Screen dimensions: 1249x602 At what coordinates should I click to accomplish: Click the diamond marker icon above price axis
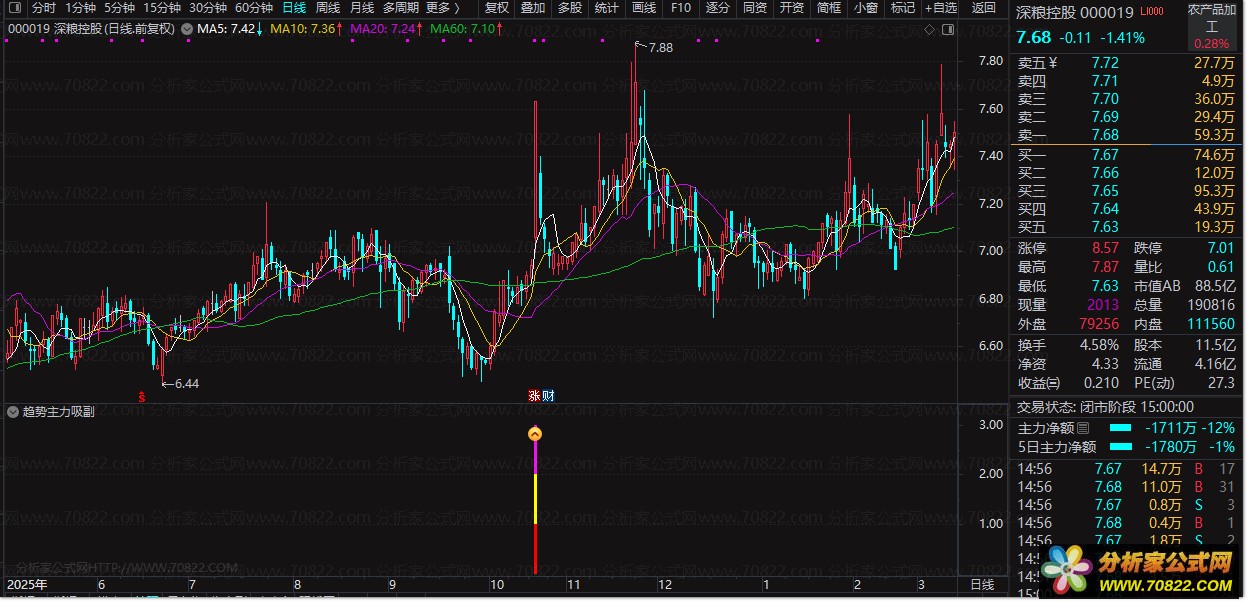929,29
